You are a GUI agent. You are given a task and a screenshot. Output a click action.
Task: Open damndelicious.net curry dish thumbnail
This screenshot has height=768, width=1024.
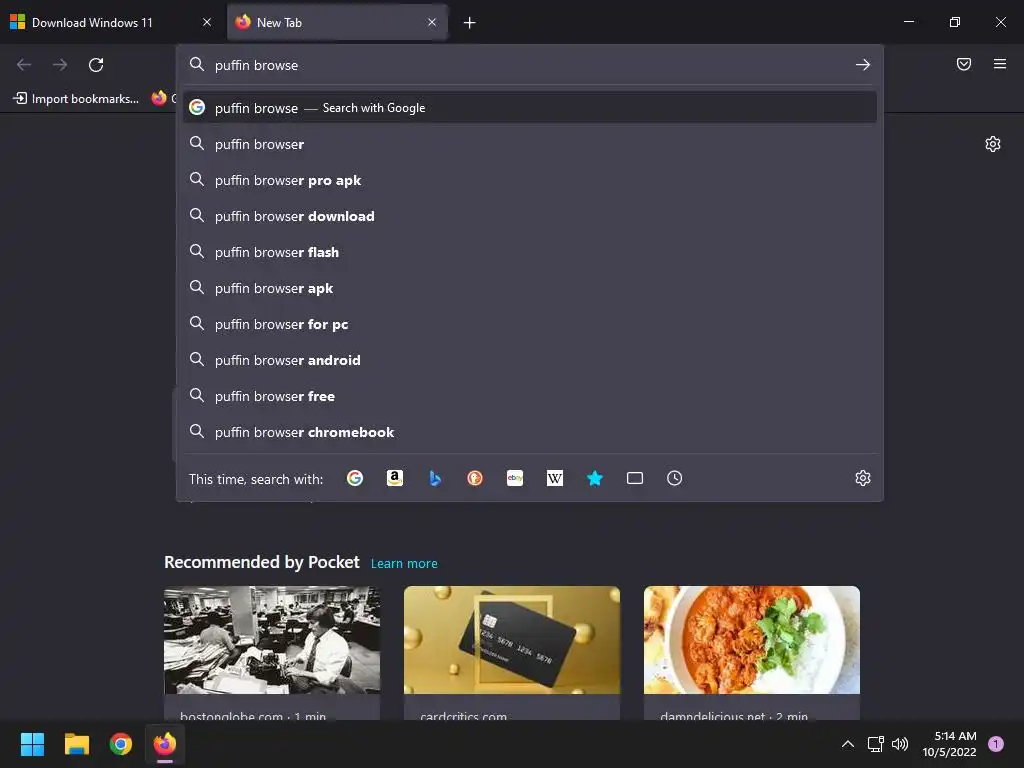pos(752,640)
